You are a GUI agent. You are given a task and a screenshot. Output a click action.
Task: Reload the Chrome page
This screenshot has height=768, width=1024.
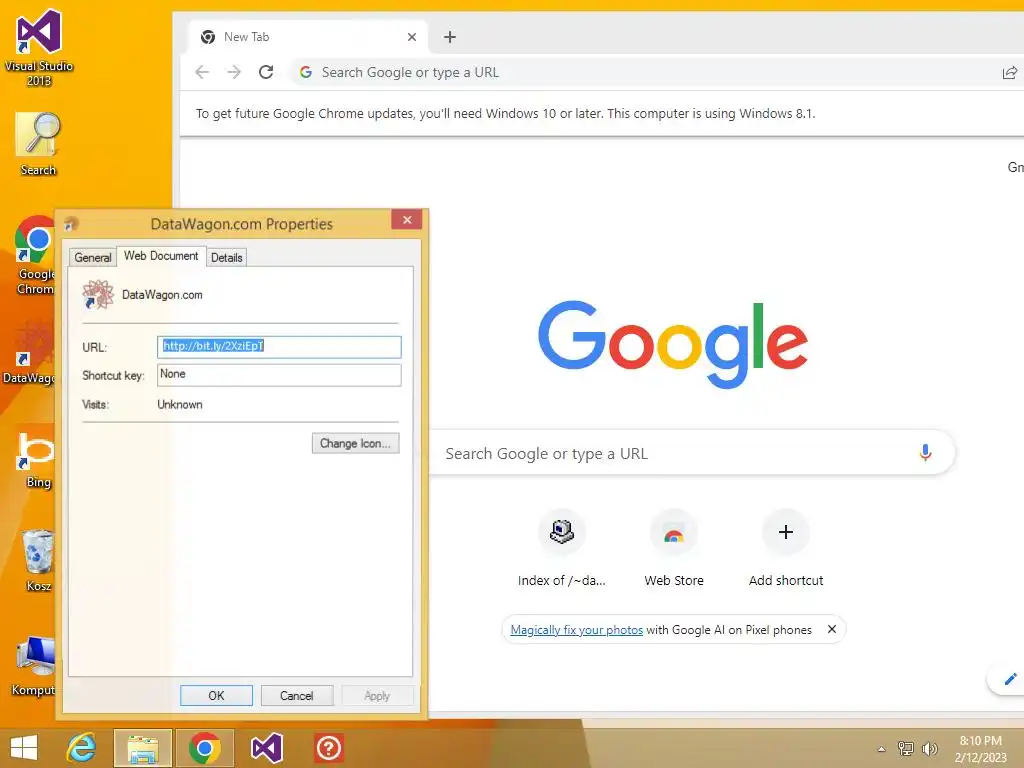pos(266,72)
